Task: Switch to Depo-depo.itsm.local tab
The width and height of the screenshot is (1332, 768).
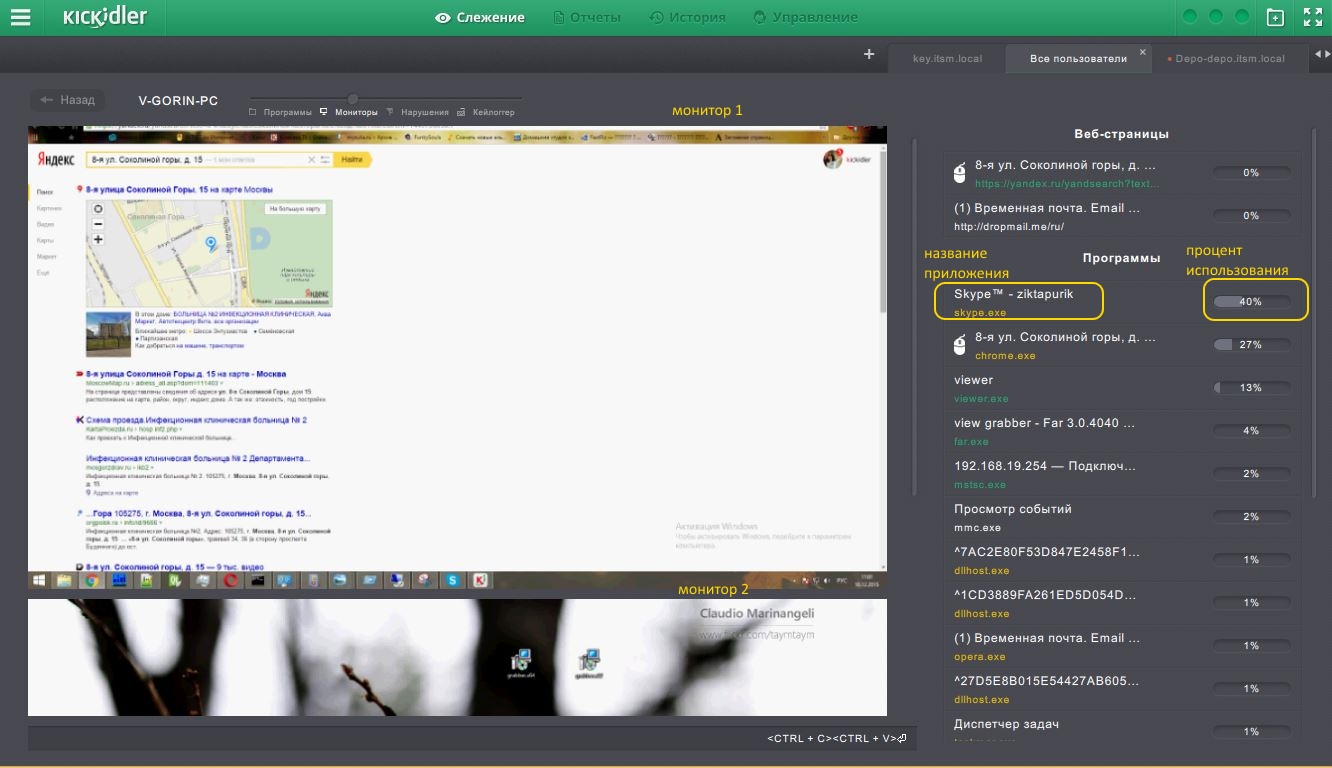Action: (1229, 59)
